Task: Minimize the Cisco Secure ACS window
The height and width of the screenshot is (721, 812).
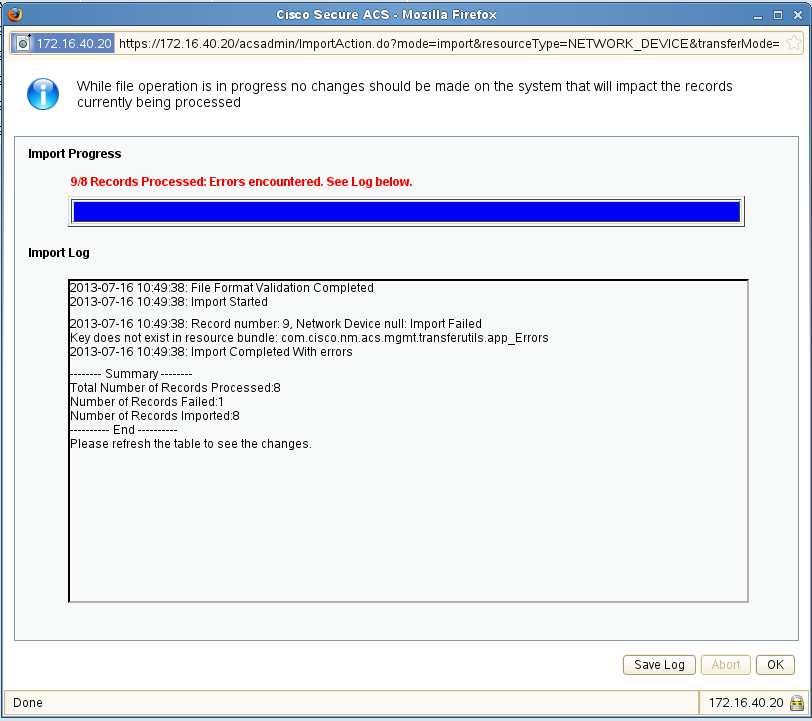Action: pyautogui.click(x=758, y=15)
